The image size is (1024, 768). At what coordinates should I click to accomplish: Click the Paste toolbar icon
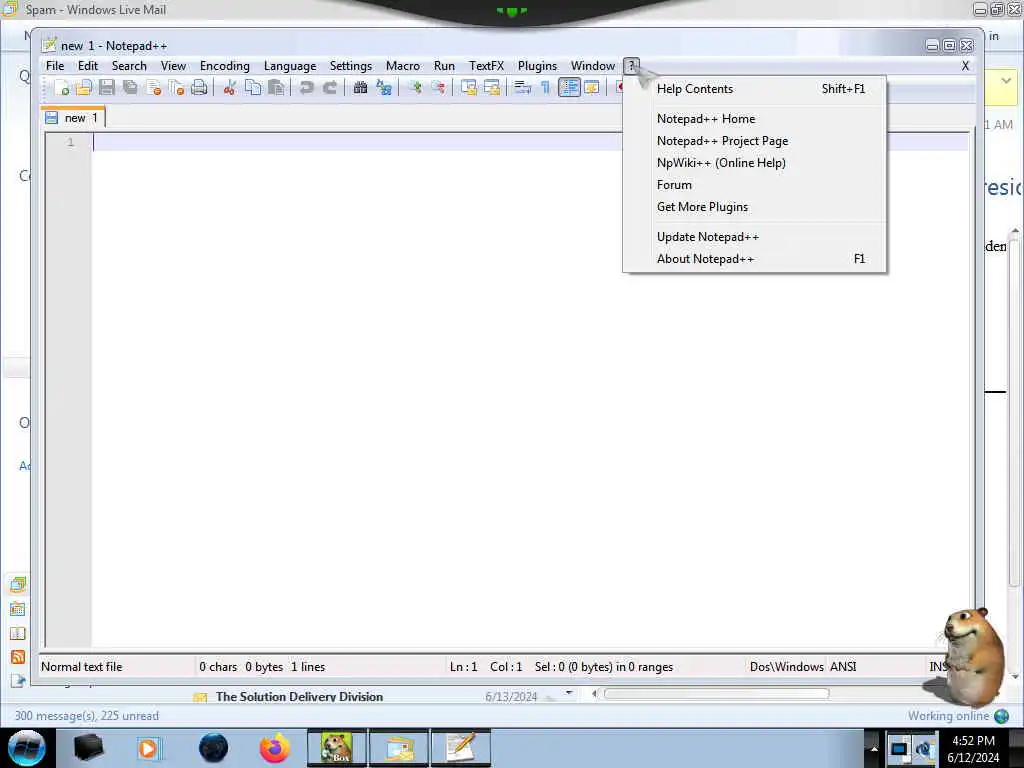276,87
